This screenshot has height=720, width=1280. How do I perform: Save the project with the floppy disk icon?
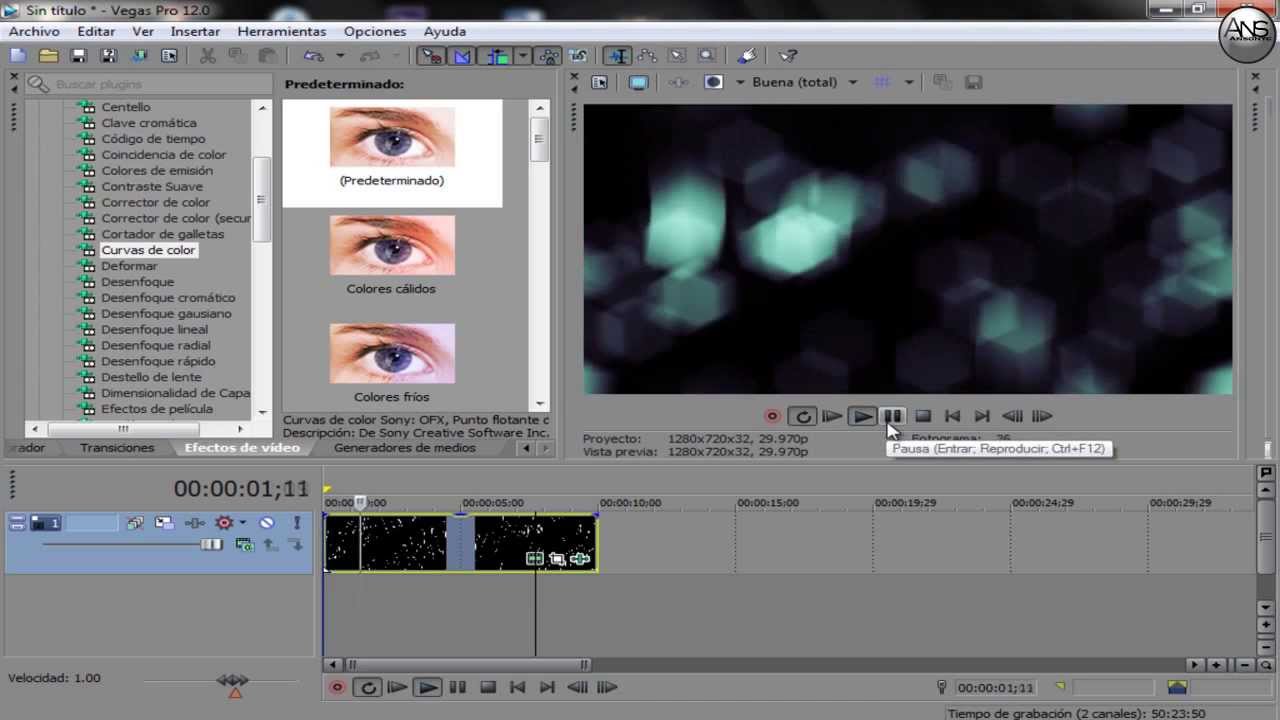point(78,56)
